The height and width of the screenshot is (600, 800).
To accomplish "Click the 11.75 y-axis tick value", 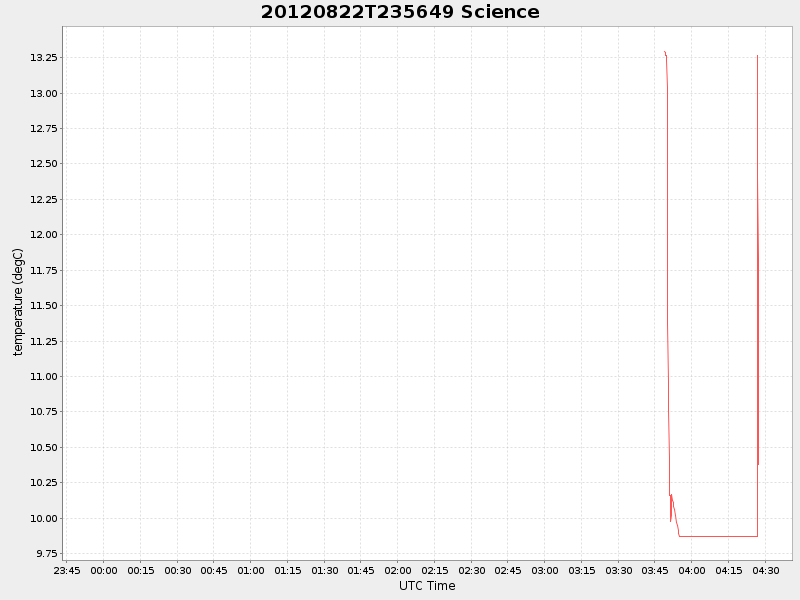I will pyautogui.click(x=43, y=270).
